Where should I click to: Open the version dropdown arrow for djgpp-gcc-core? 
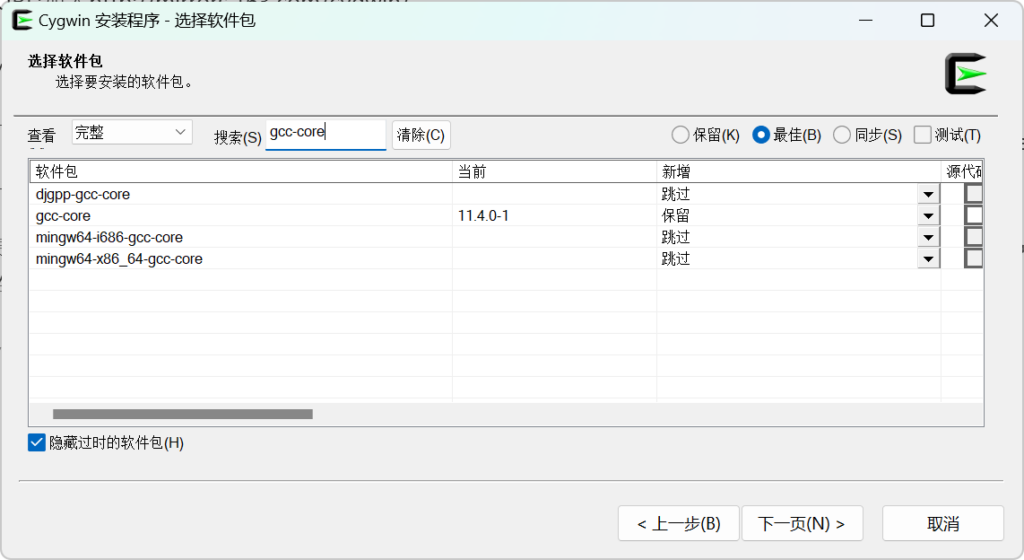click(928, 194)
